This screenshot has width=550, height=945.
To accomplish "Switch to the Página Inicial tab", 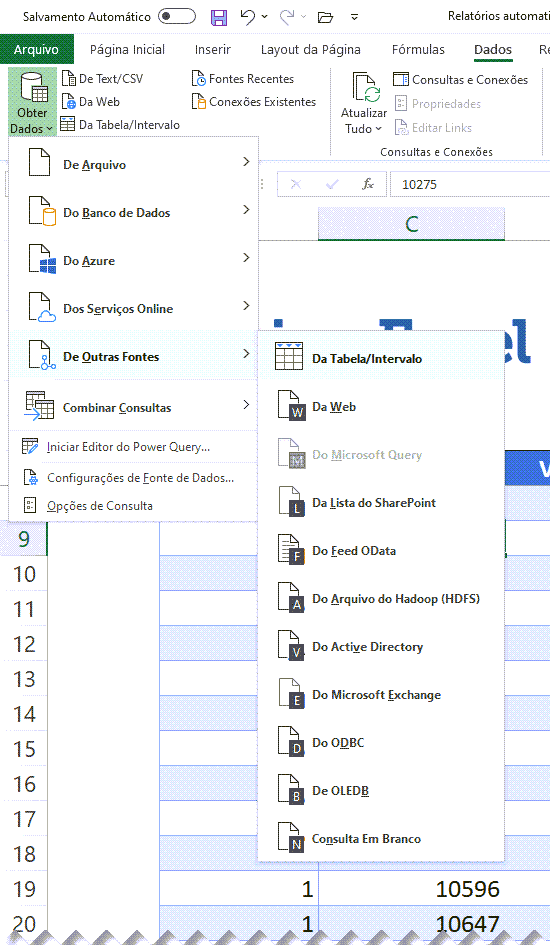I will (127, 49).
